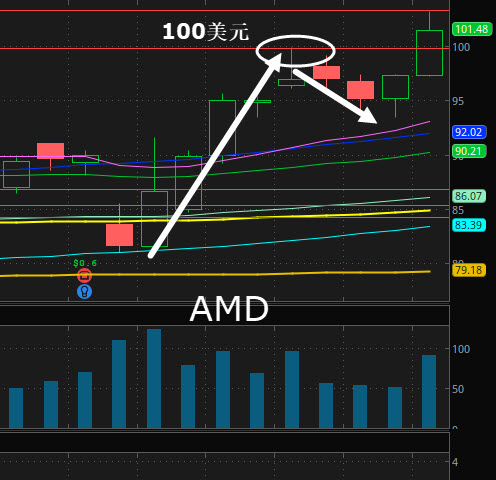Click the 100 price axis value
Image resolution: width=496 pixels, height=480 pixels.
(461, 47)
